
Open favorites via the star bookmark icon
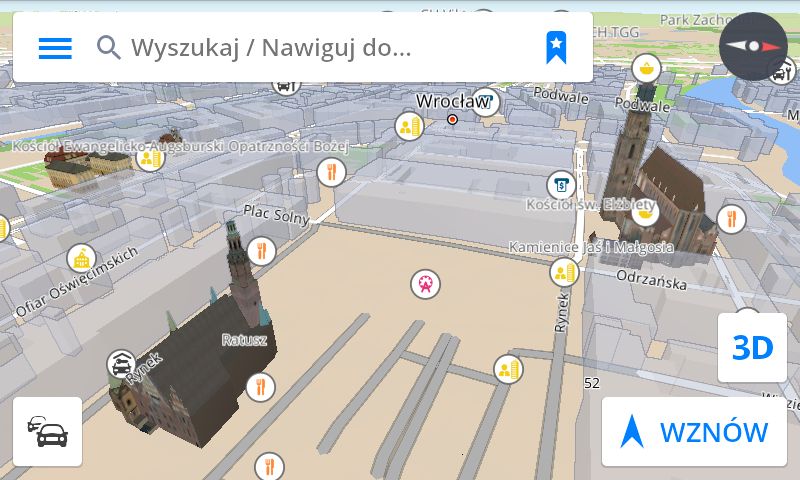click(556, 47)
